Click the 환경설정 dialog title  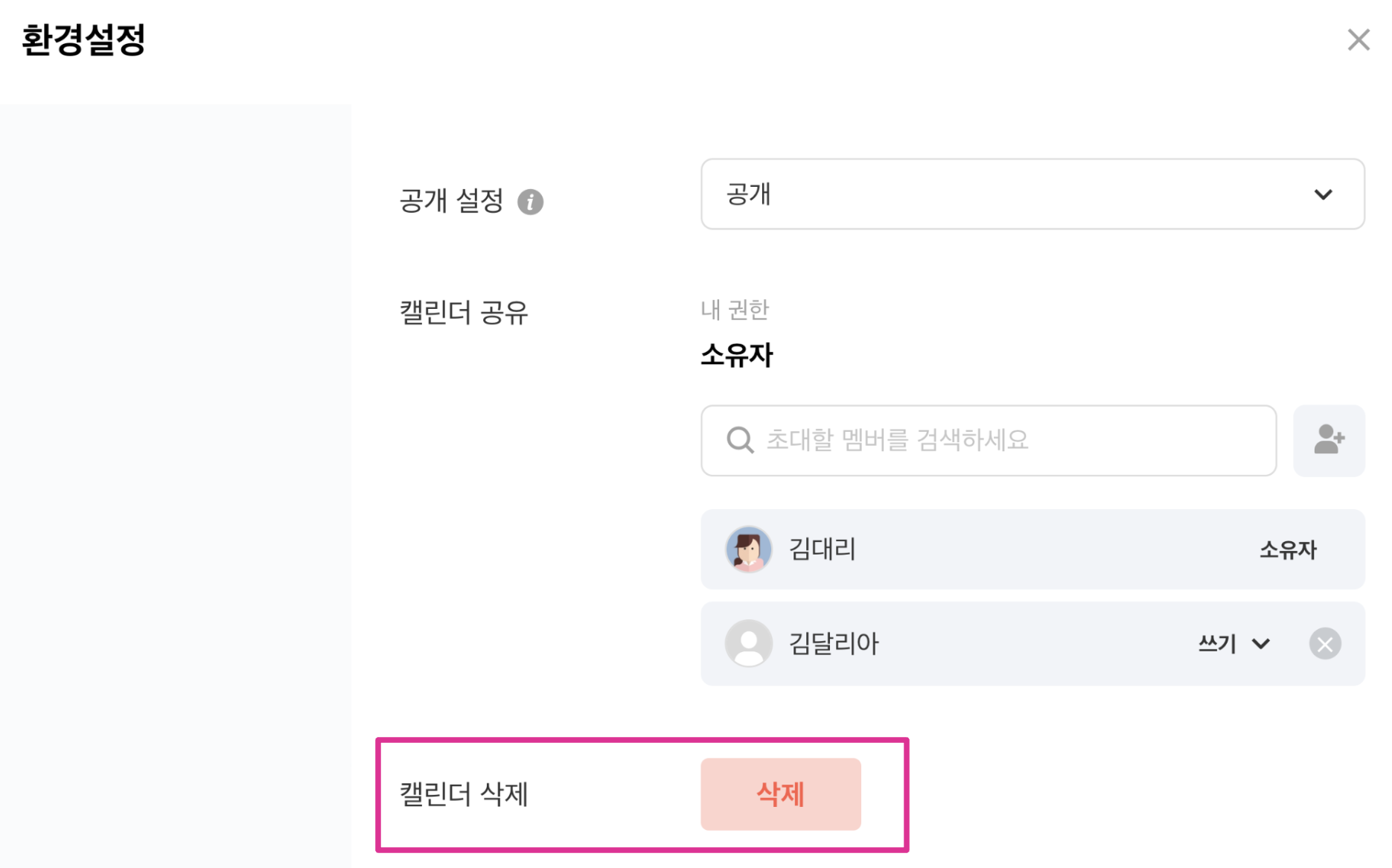pyautogui.click(x=83, y=40)
